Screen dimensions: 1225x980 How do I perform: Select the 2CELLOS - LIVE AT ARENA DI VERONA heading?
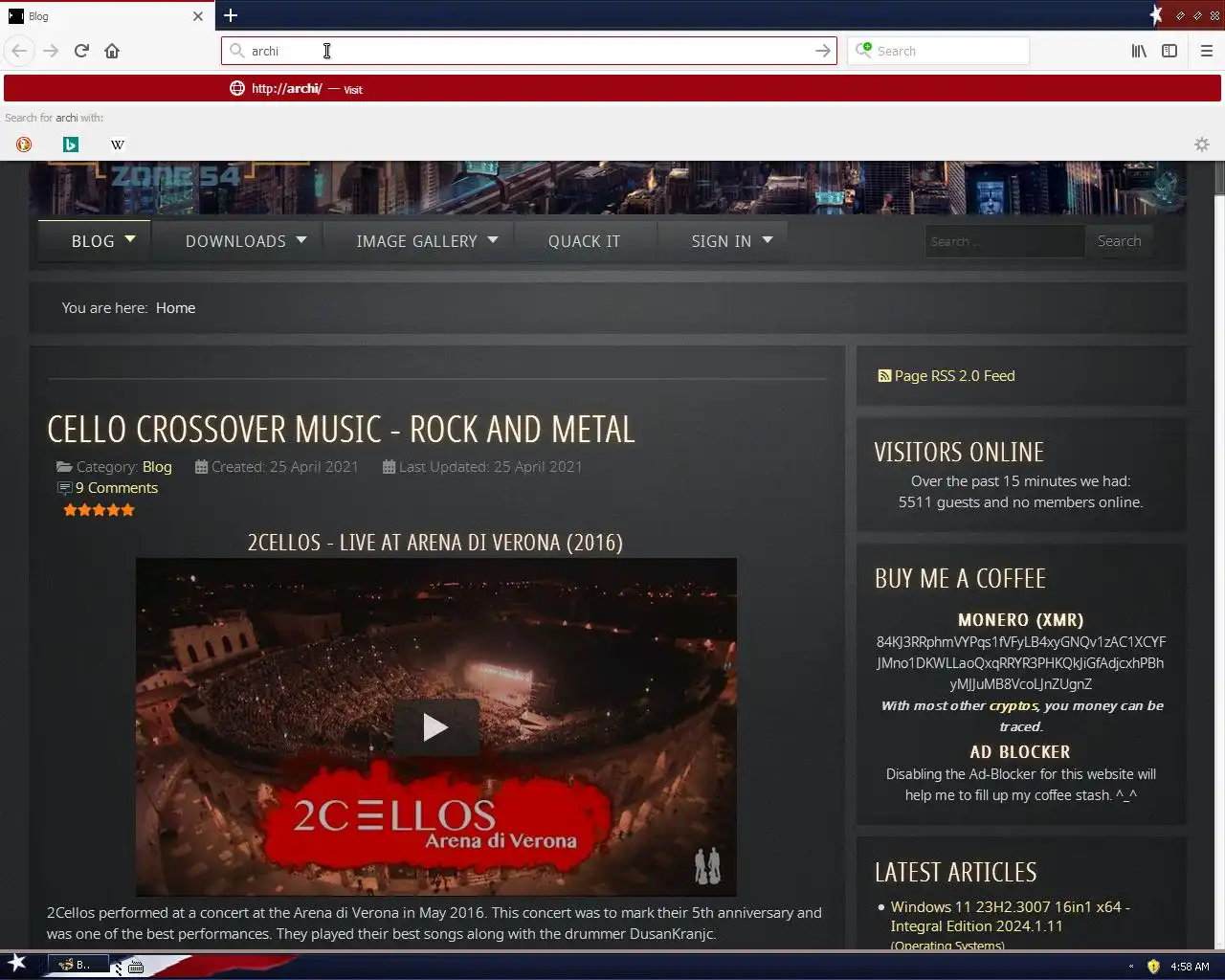435,543
